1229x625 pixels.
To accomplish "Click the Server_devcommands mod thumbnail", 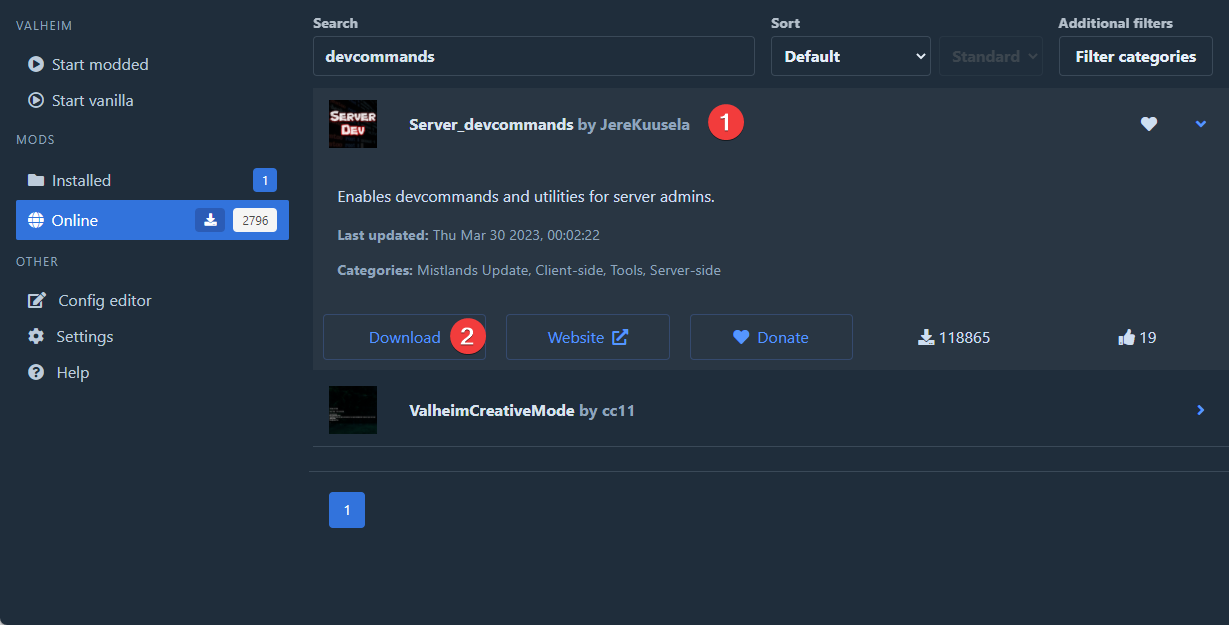I will click(353, 124).
